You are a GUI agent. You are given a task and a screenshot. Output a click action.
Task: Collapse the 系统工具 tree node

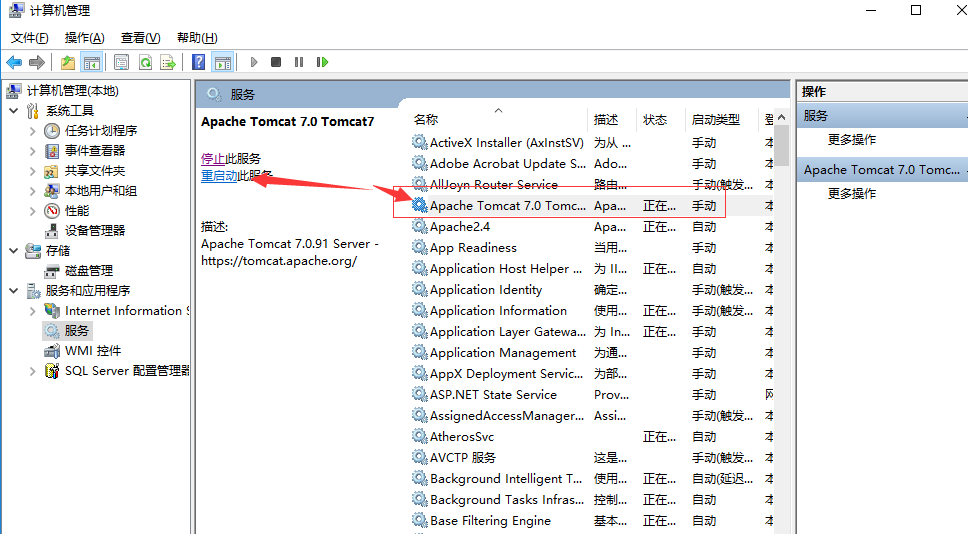[14, 111]
